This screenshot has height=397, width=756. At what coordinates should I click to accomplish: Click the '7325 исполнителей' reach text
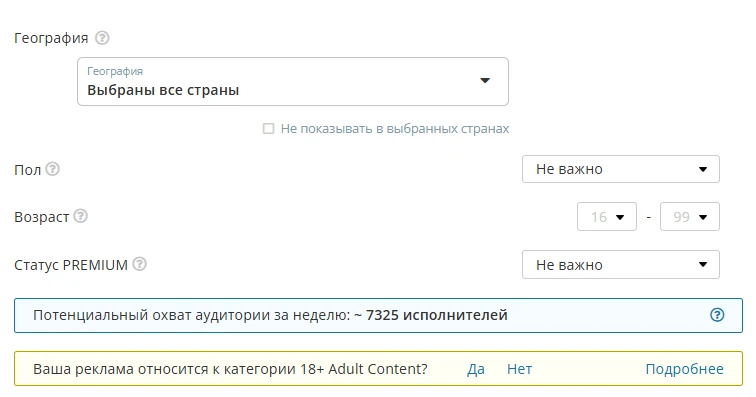436,315
